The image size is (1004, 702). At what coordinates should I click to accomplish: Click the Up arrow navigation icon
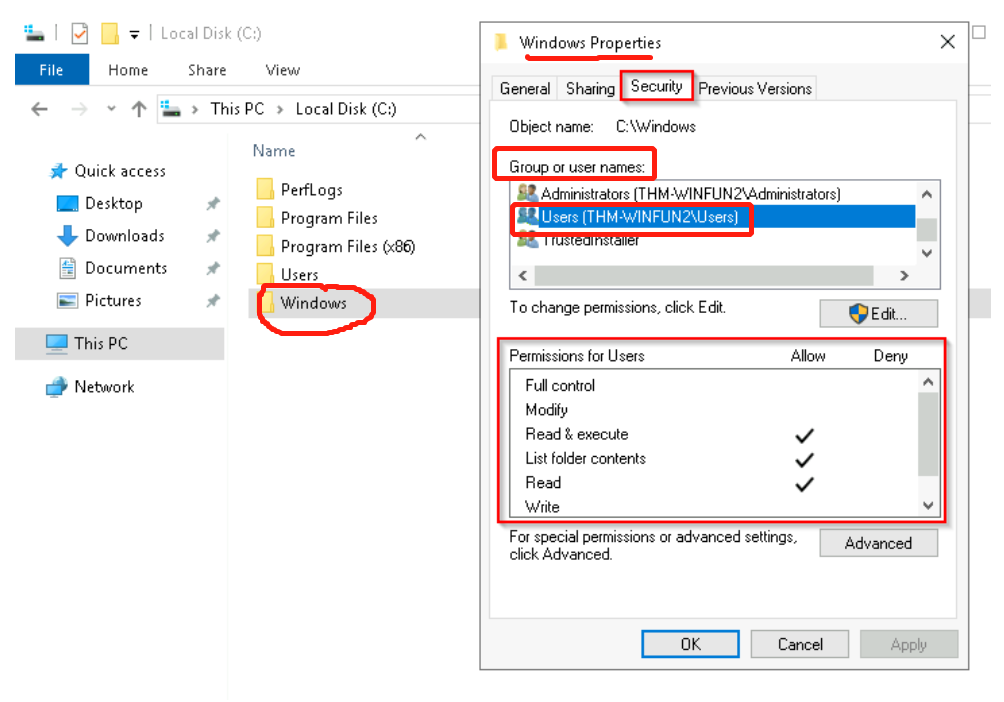[x=139, y=109]
